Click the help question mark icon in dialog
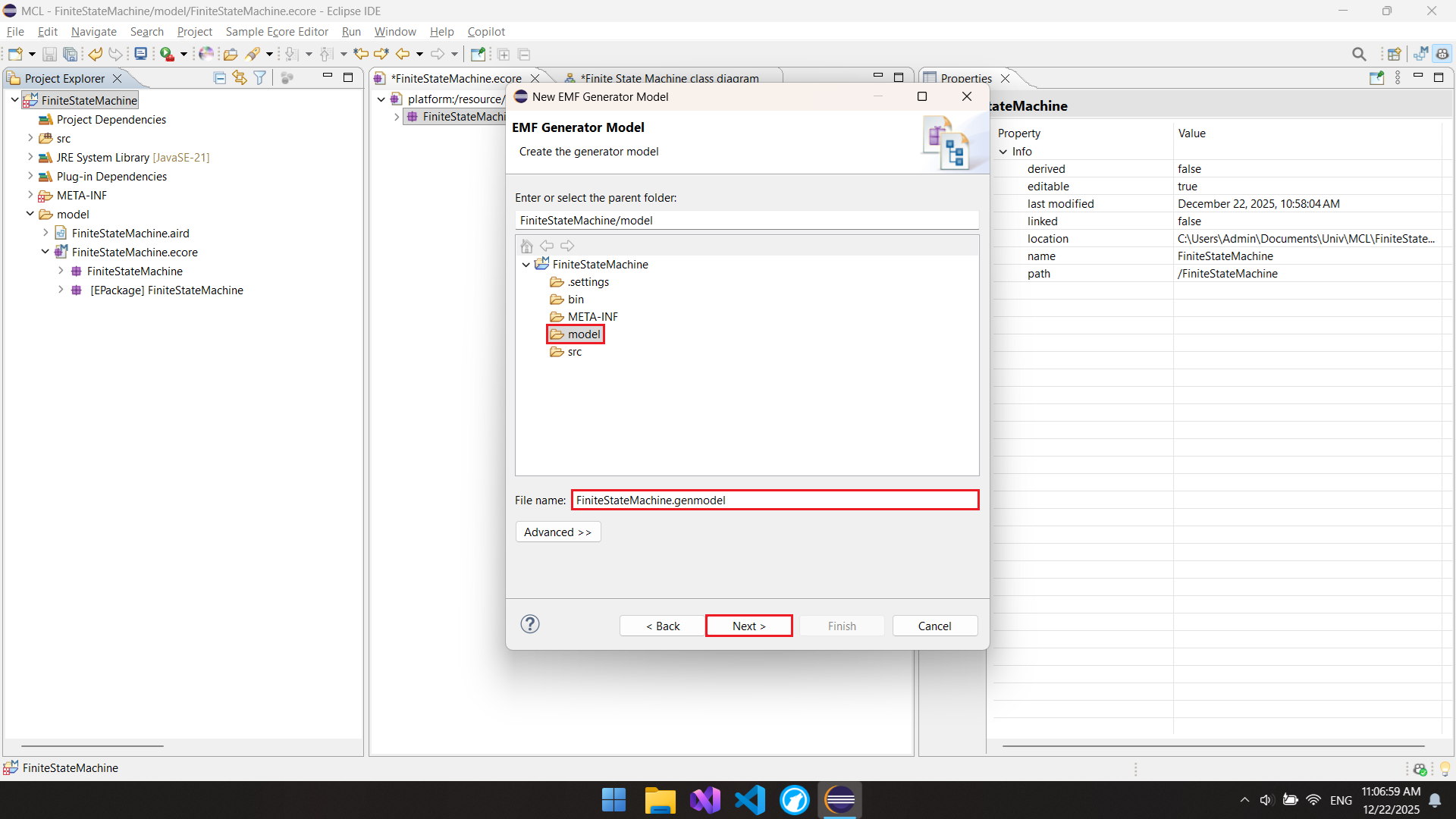 tap(530, 624)
